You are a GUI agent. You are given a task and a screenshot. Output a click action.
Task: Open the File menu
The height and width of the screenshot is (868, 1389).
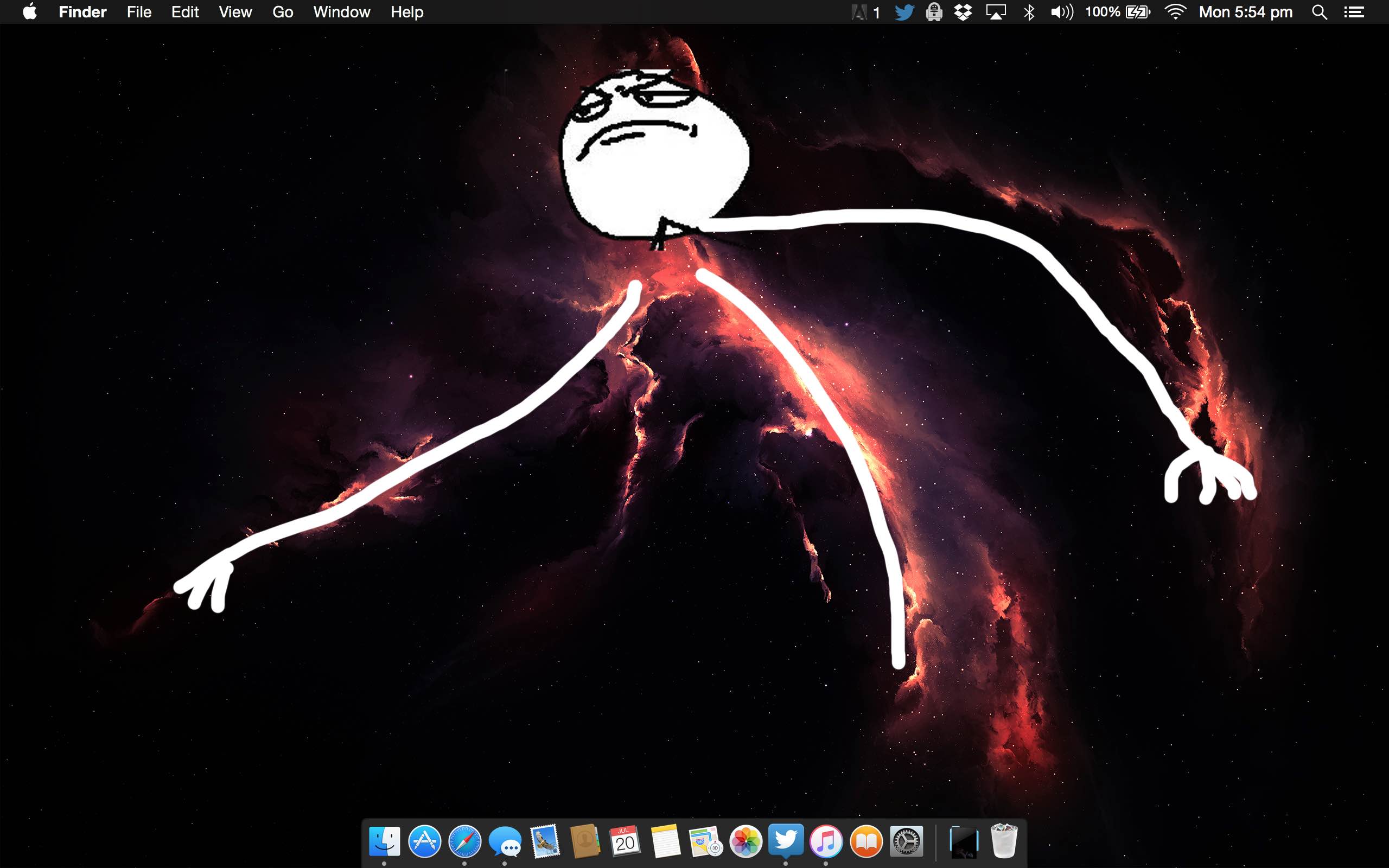tap(139, 12)
